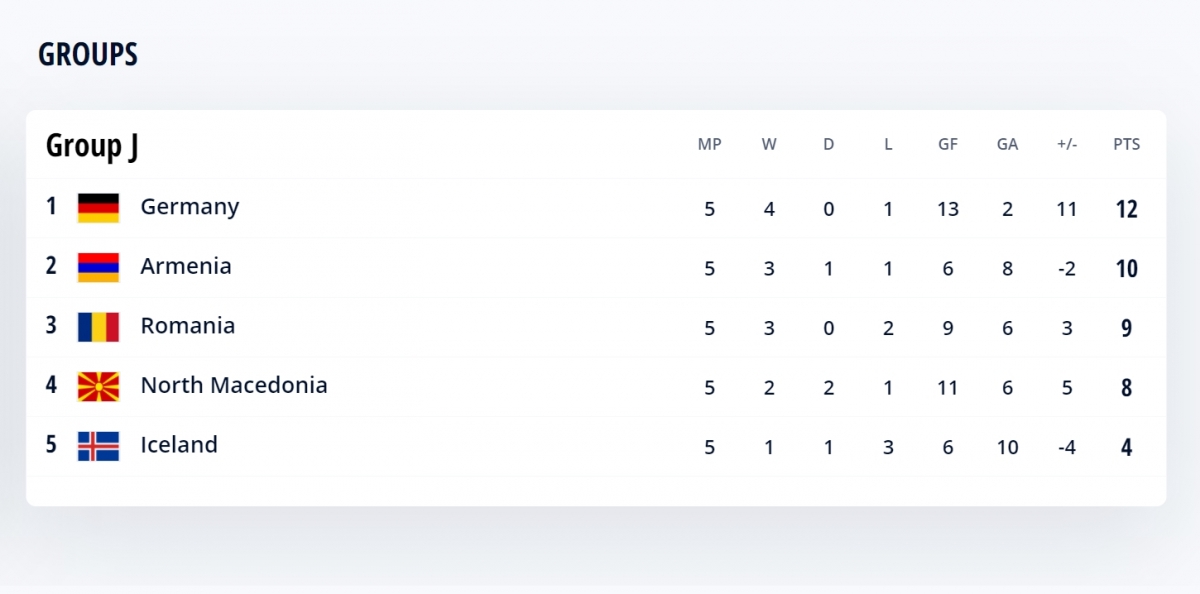Image resolution: width=1200 pixels, height=594 pixels.
Task: Click the Group J title
Action: click(x=92, y=146)
